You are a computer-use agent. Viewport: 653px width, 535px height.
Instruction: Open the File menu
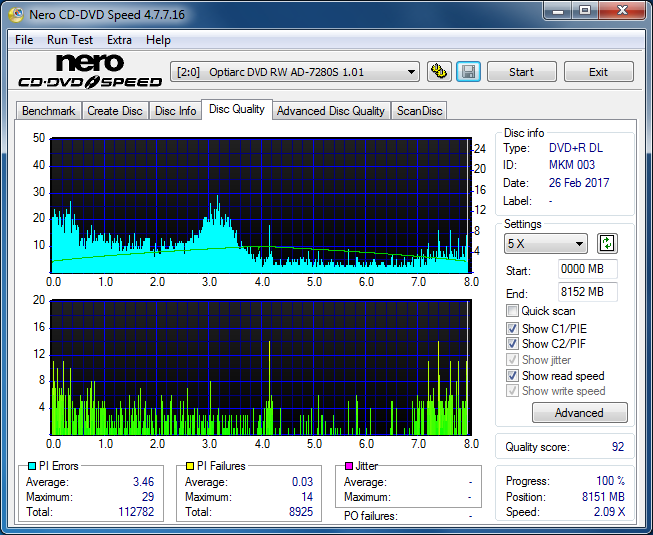pos(24,40)
